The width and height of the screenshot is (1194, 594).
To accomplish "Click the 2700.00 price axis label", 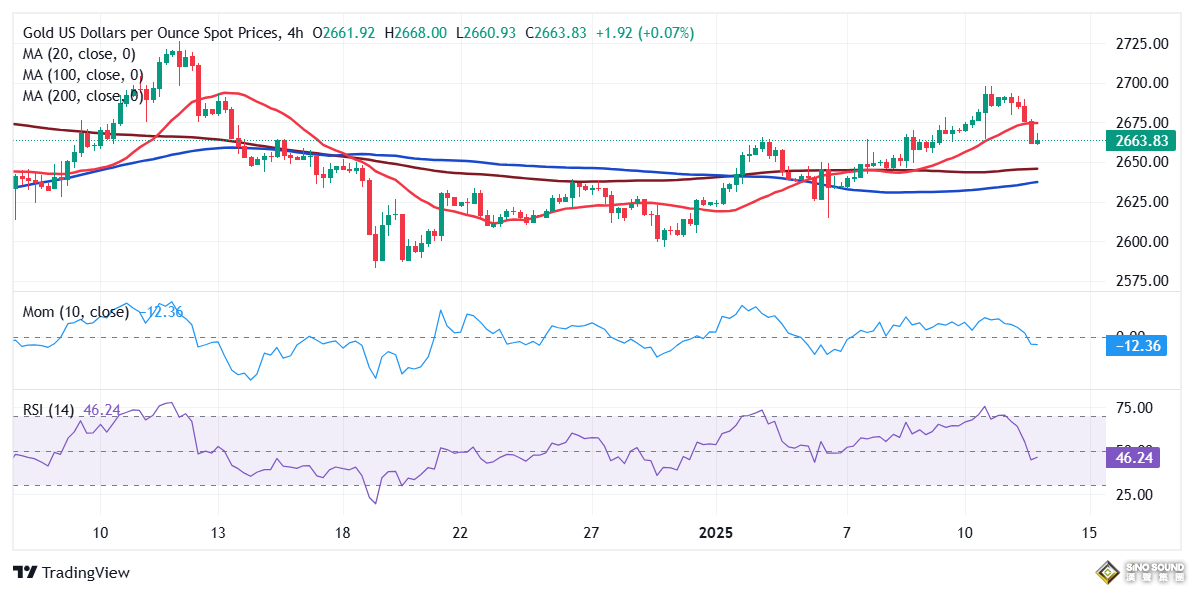I will click(1143, 82).
